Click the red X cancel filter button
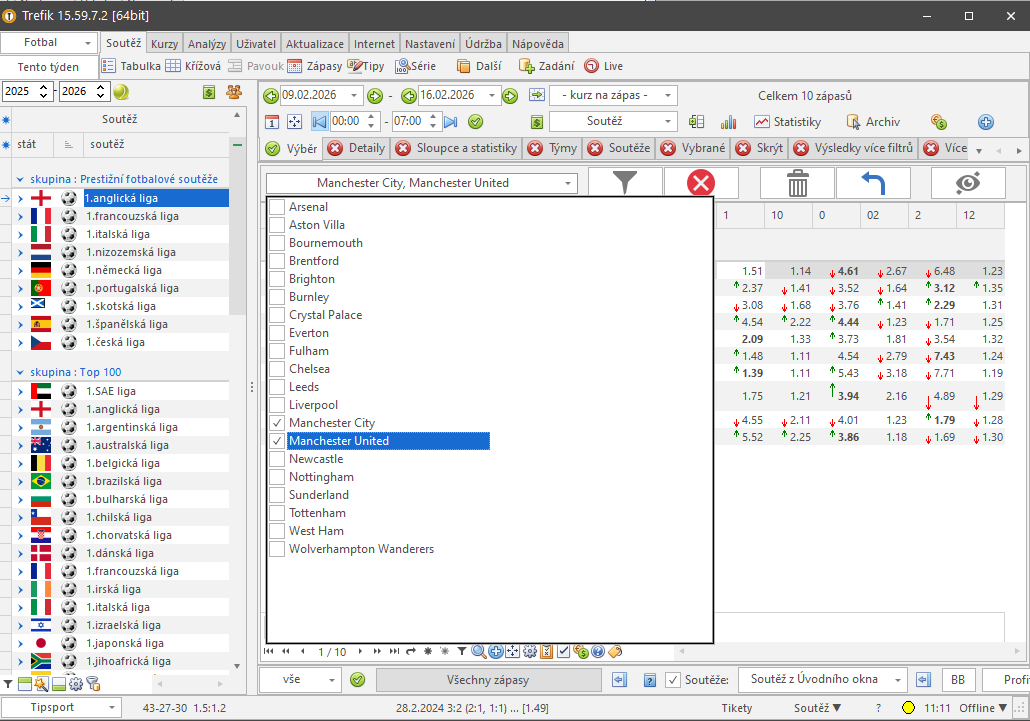 tap(701, 183)
